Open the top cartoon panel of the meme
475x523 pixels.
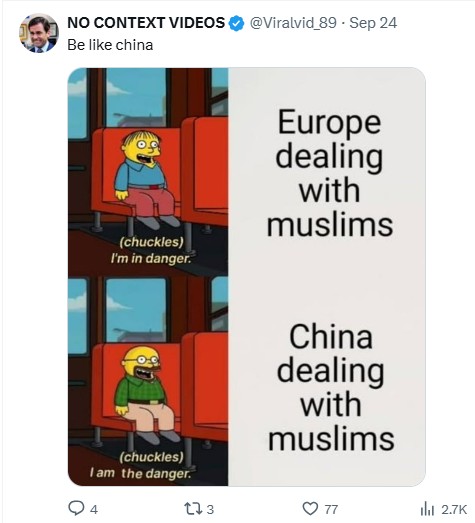(148, 172)
